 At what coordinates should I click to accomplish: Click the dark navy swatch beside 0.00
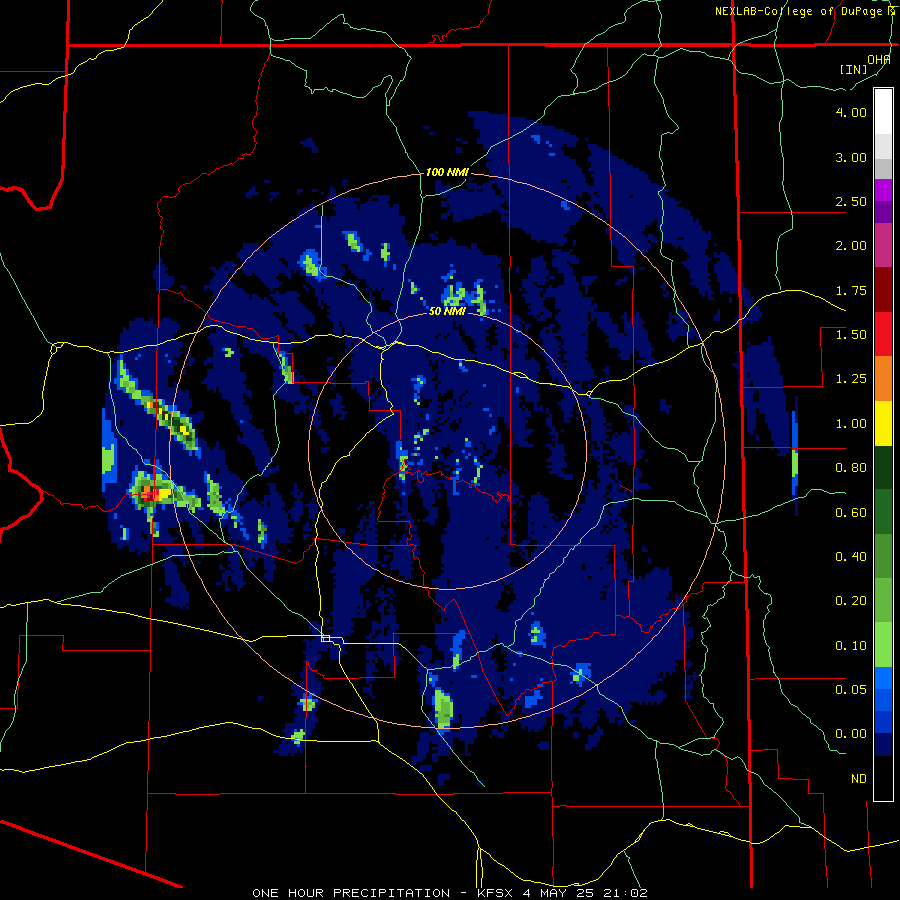point(883,745)
